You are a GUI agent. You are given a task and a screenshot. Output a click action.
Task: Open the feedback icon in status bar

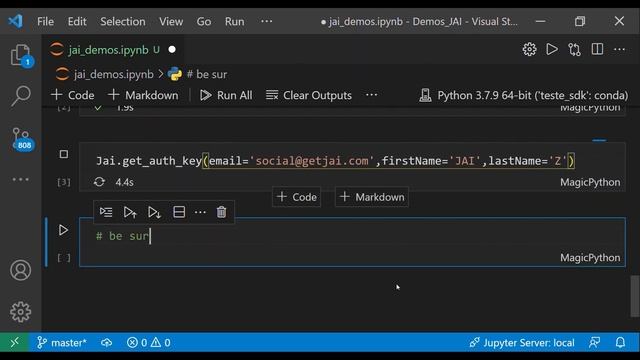[594, 342]
